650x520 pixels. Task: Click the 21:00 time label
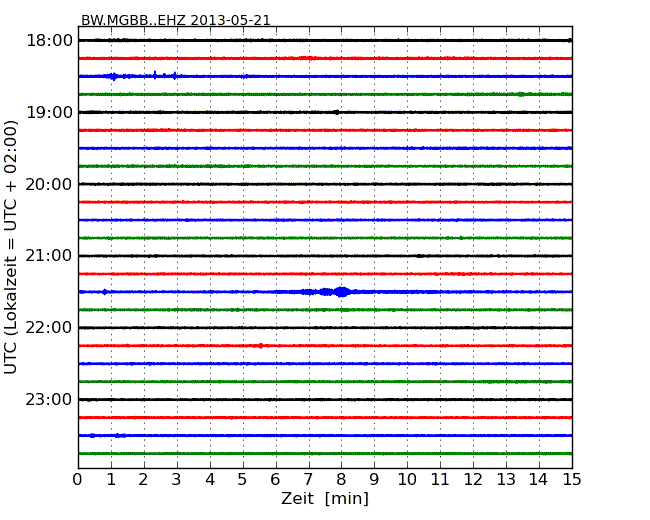[49, 256]
